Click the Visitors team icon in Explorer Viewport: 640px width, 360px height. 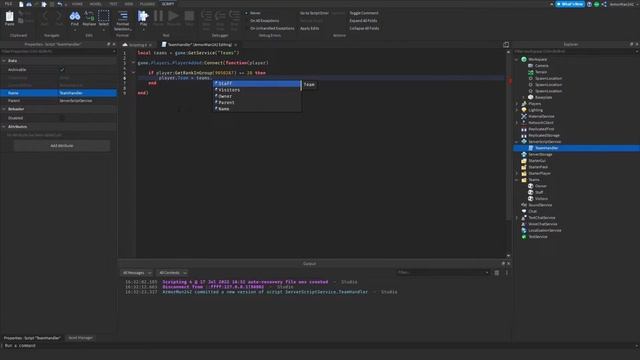pyautogui.click(x=531, y=198)
